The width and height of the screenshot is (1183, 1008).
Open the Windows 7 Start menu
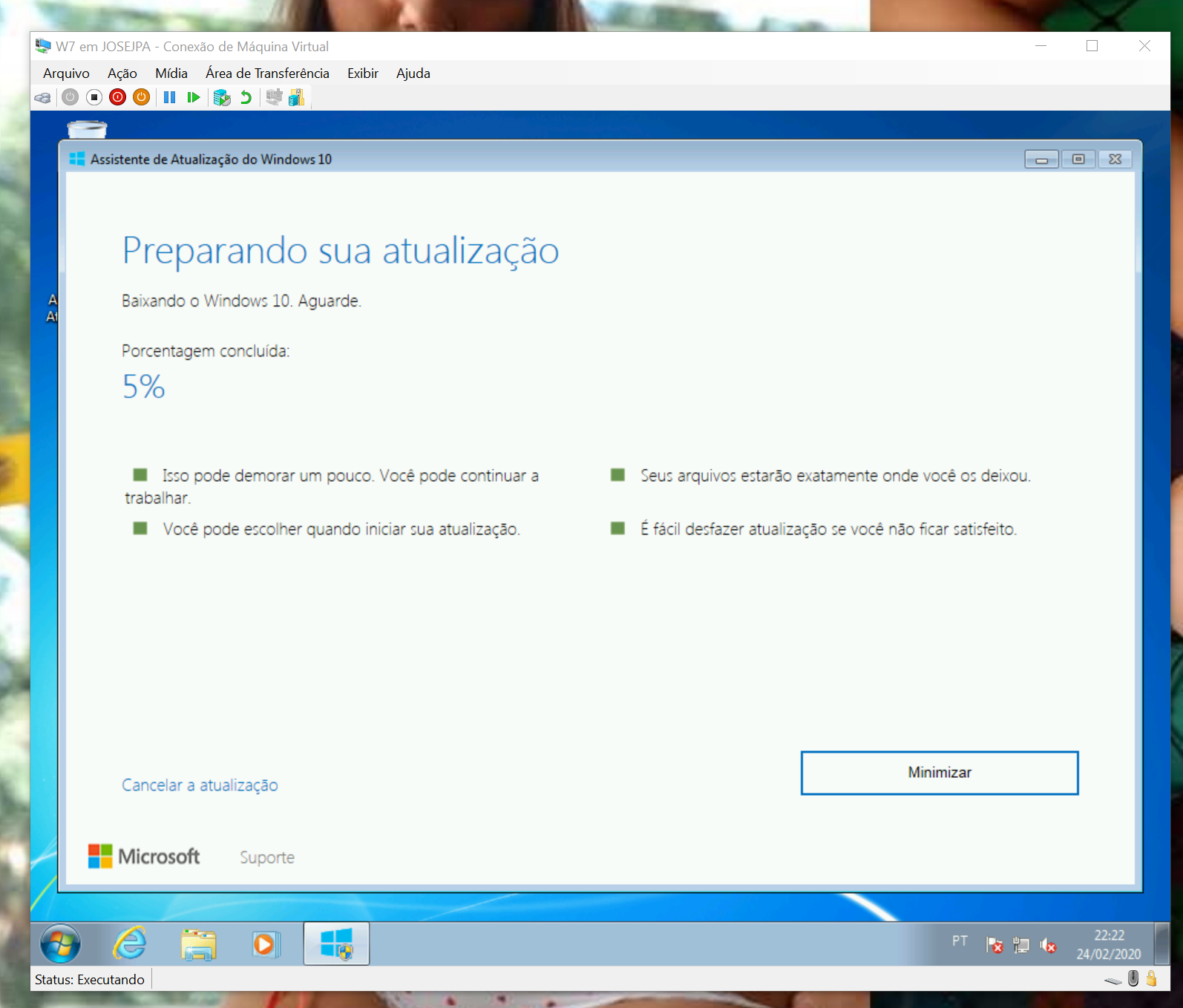(60, 944)
